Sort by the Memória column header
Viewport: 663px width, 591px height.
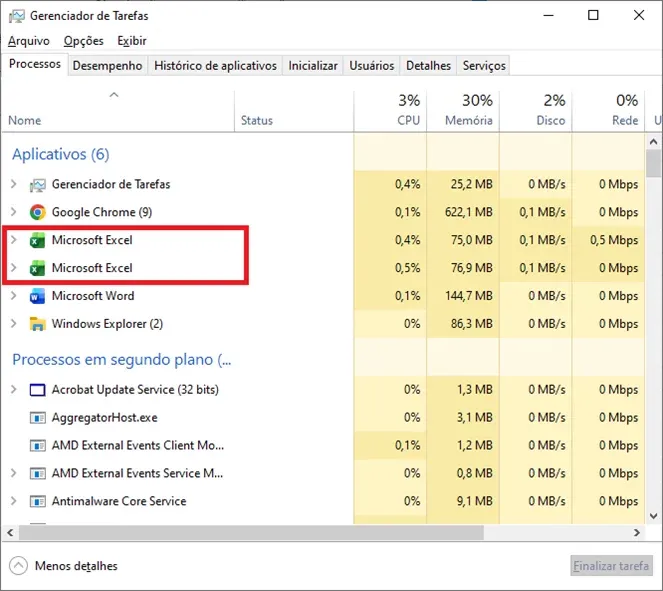point(463,112)
